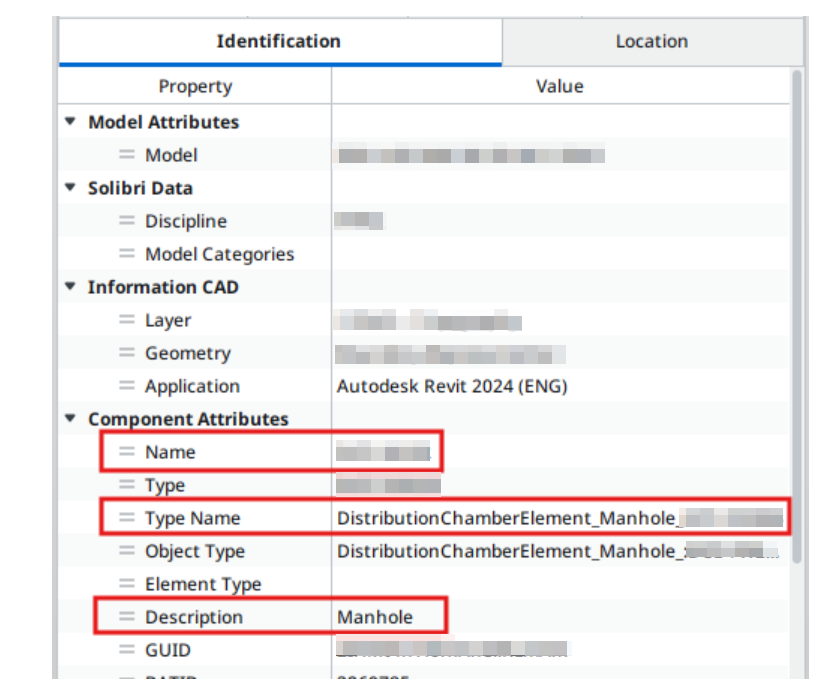This screenshot has width=838, height=695.
Task: Collapse the Solibri Data section
Action: (70, 188)
